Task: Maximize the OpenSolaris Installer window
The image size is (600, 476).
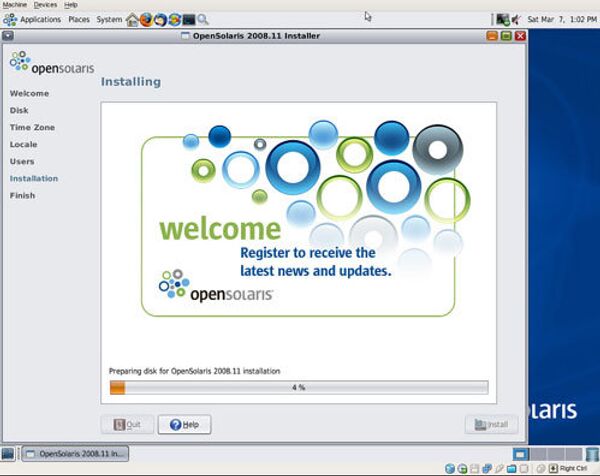Action: [506, 36]
